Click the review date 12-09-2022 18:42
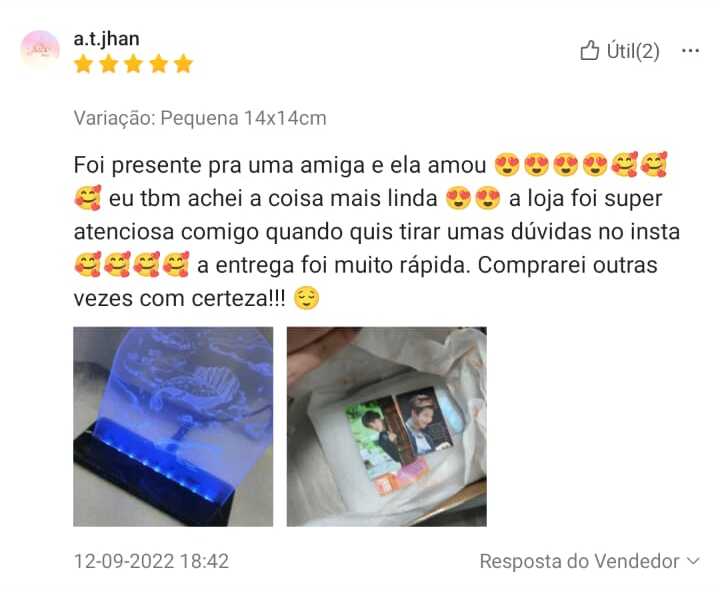The image size is (720, 592). [x=151, y=561]
